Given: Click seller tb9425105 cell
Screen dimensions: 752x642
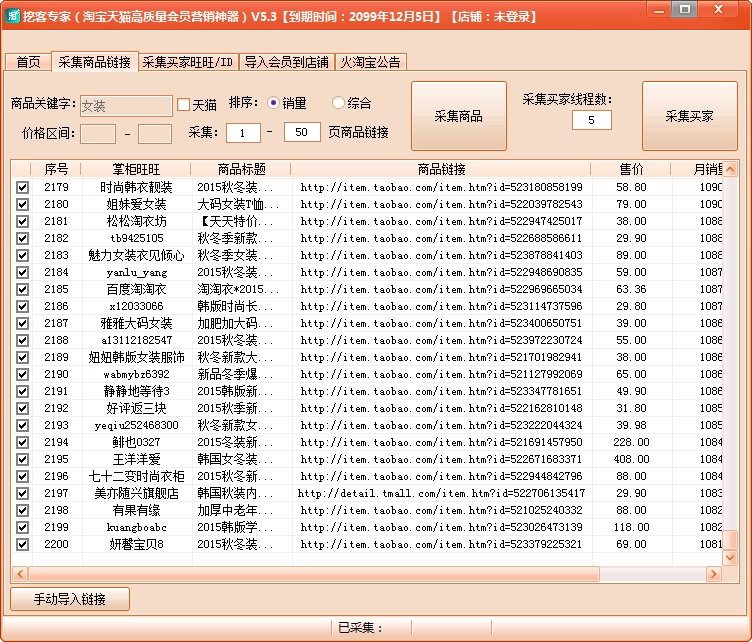Looking at the screenshot, I should [136, 238].
